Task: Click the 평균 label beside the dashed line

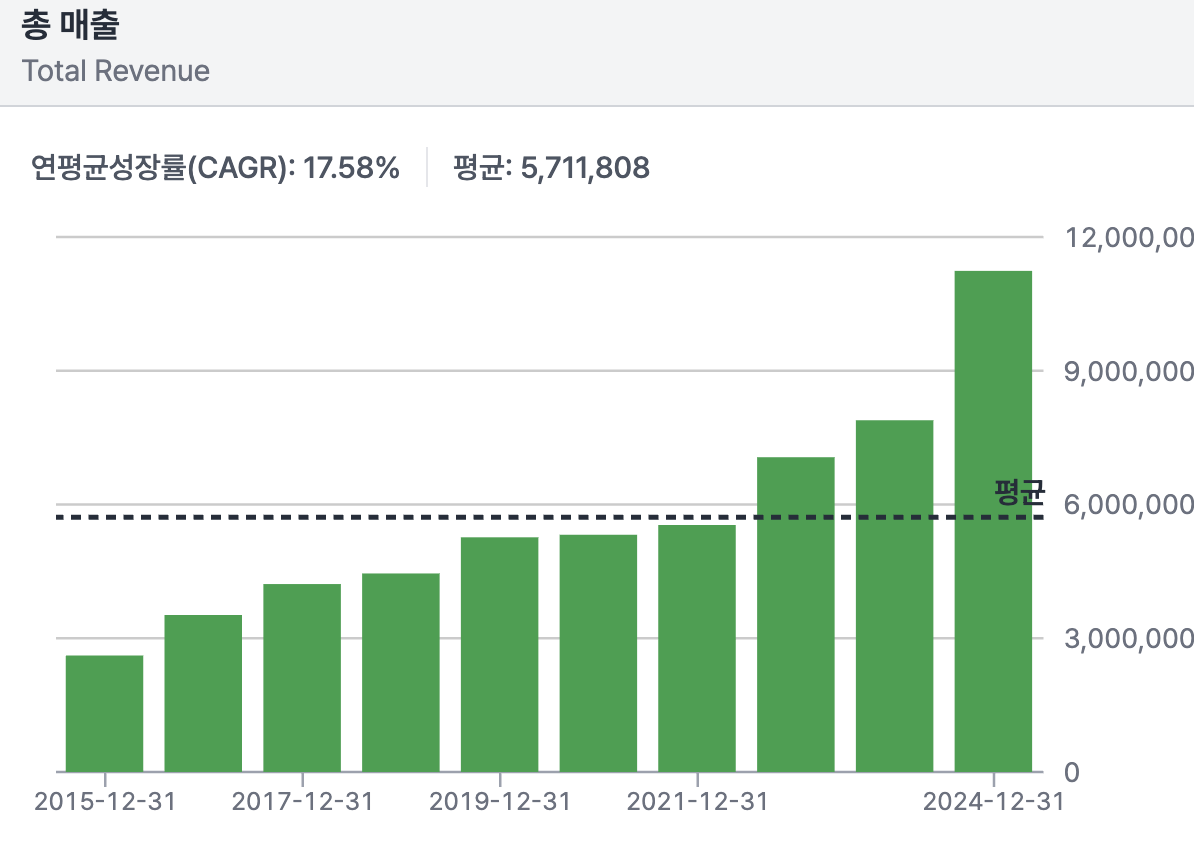Action: [1018, 490]
